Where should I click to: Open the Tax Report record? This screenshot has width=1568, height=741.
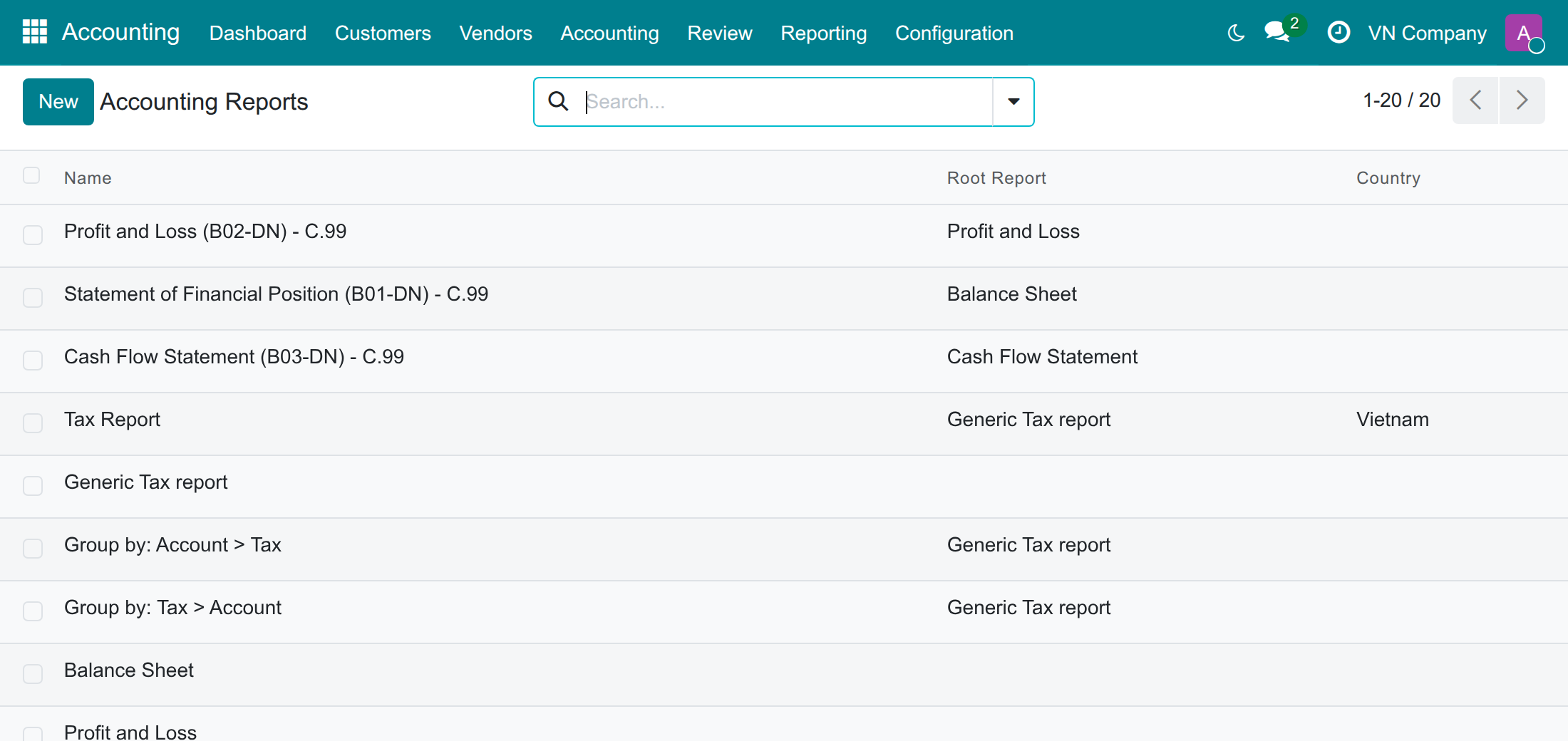click(112, 419)
